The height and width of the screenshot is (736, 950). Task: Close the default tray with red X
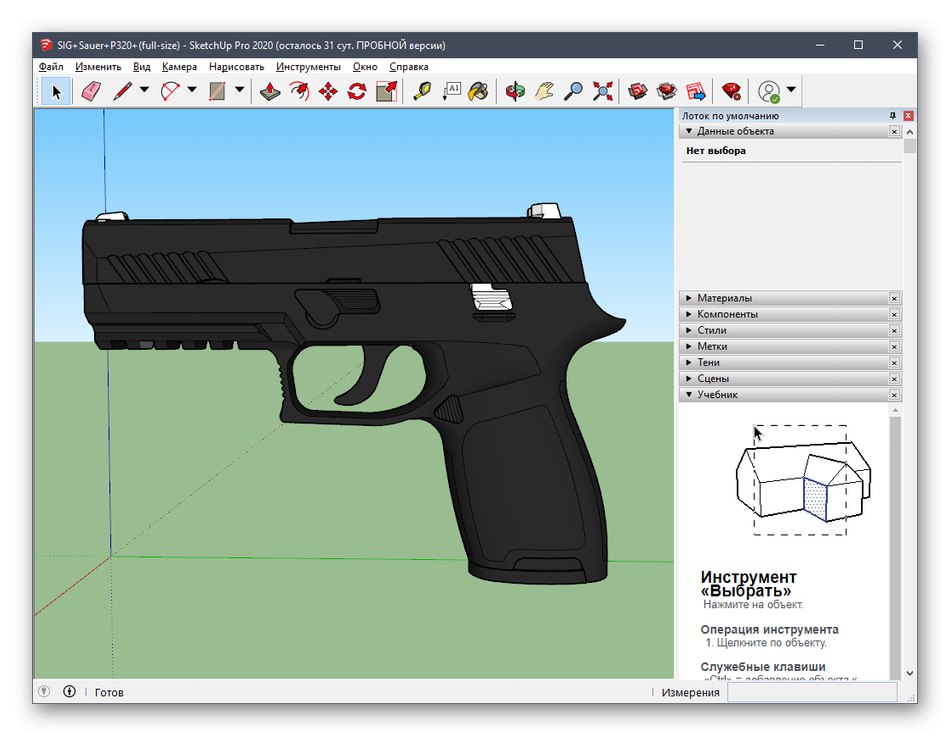(x=908, y=115)
